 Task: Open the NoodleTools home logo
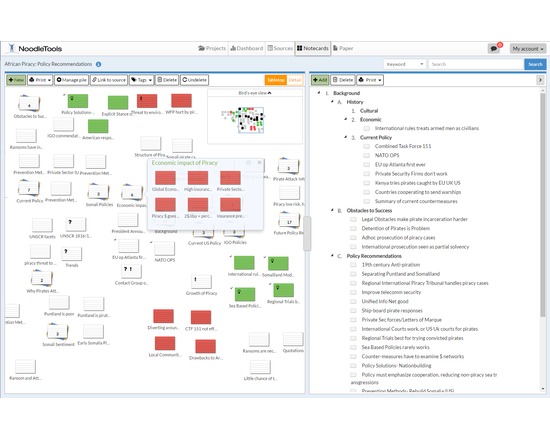pos(35,48)
